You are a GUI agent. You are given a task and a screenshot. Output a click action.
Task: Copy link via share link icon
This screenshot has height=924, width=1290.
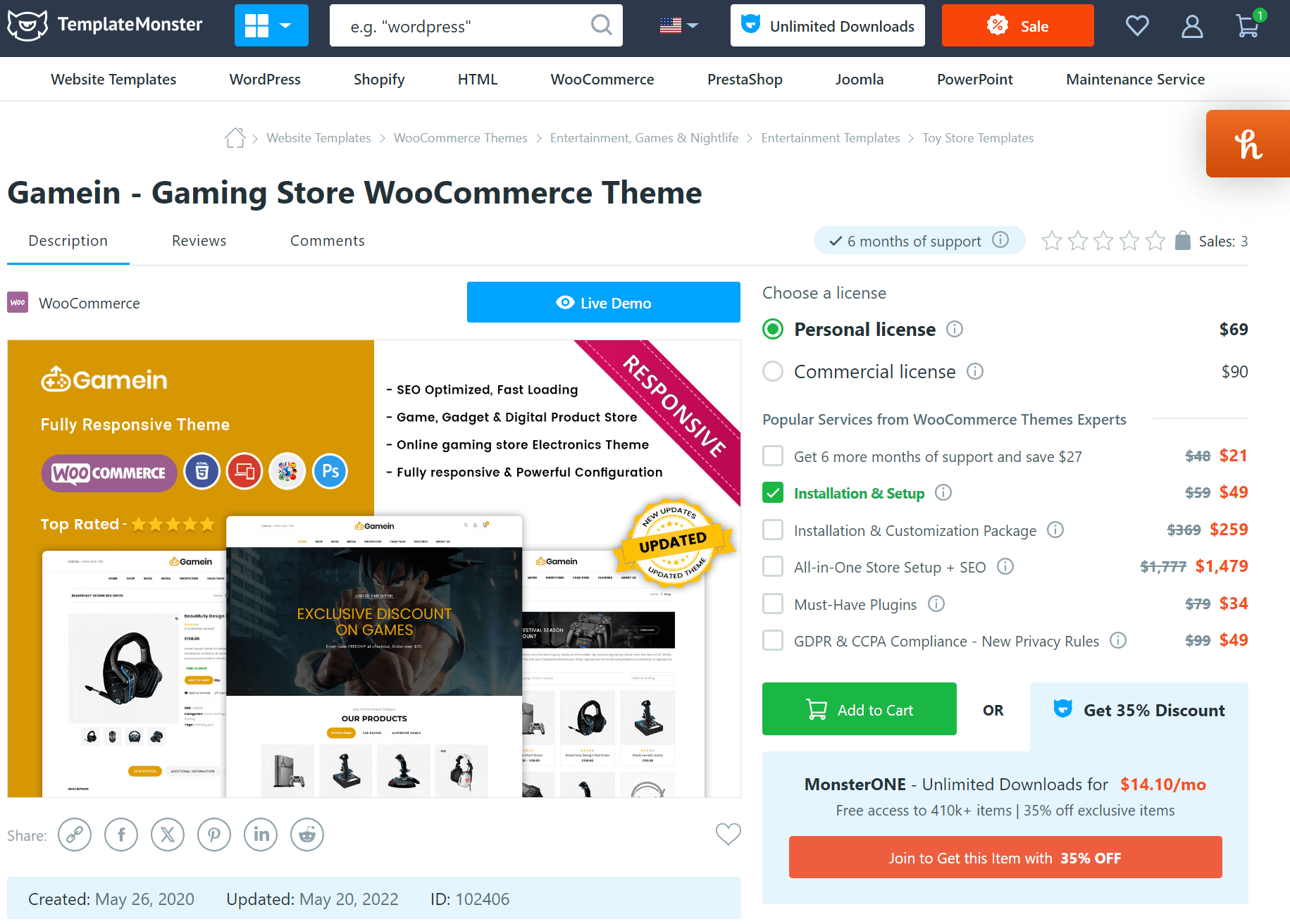coord(75,835)
